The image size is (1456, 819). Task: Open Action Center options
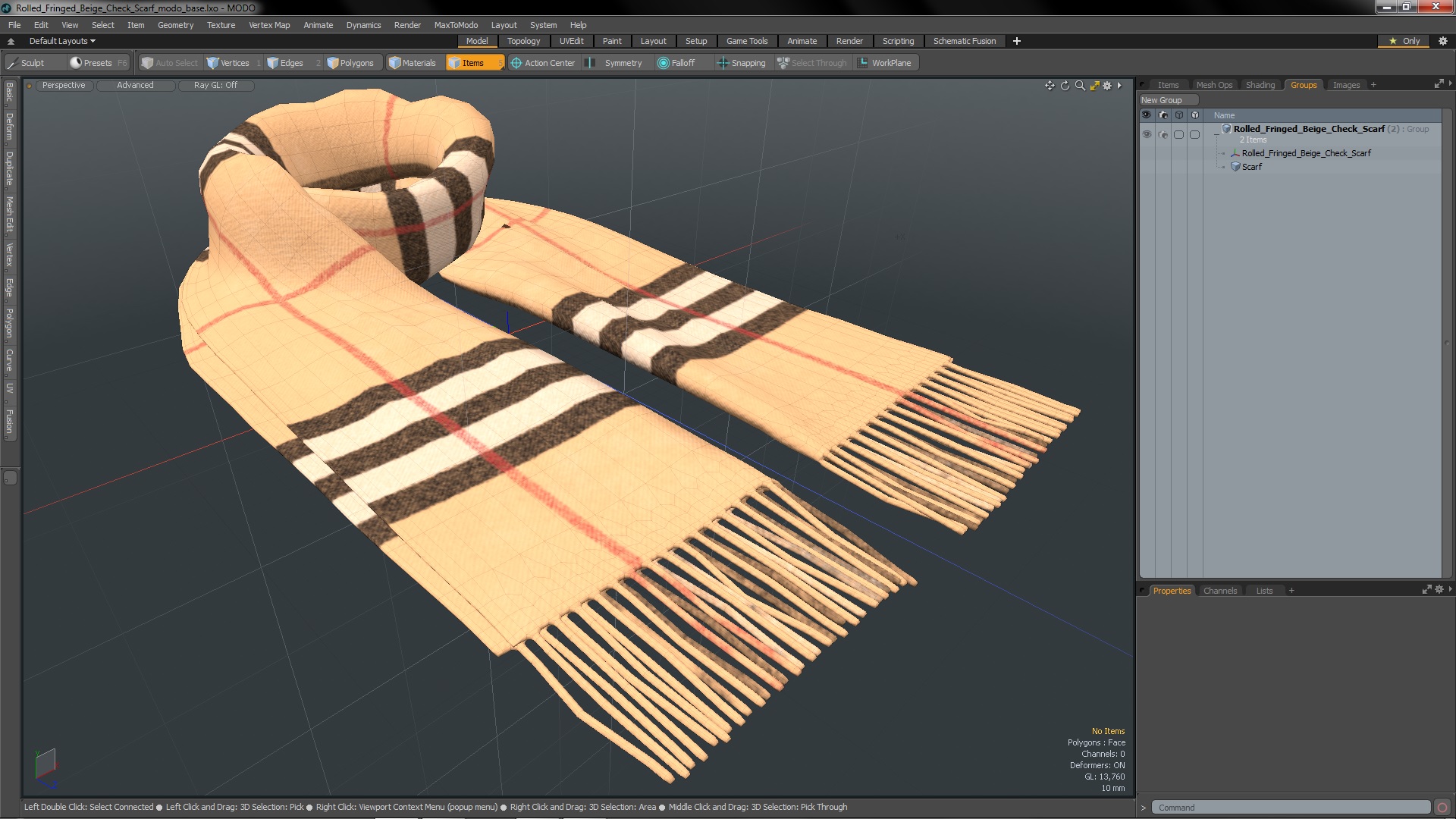pyautogui.click(x=543, y=63)
